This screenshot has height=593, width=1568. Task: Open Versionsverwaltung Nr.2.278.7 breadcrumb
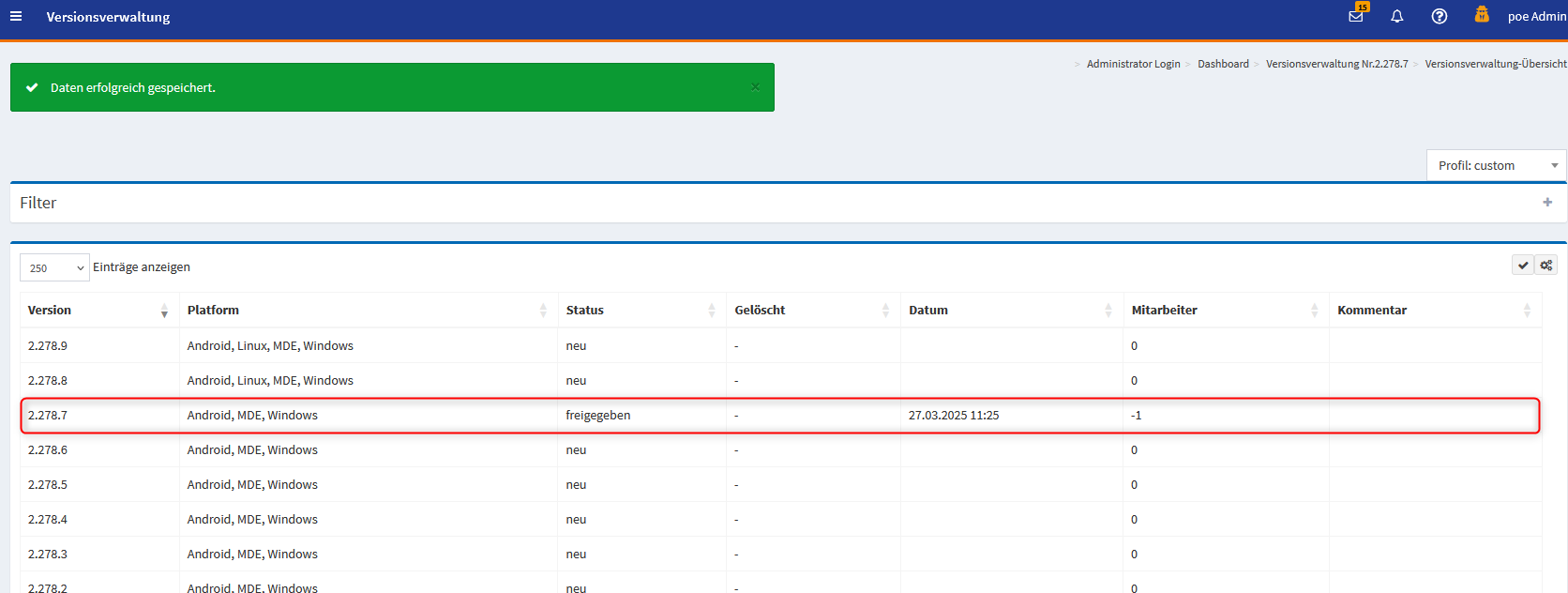(1336, 64)
